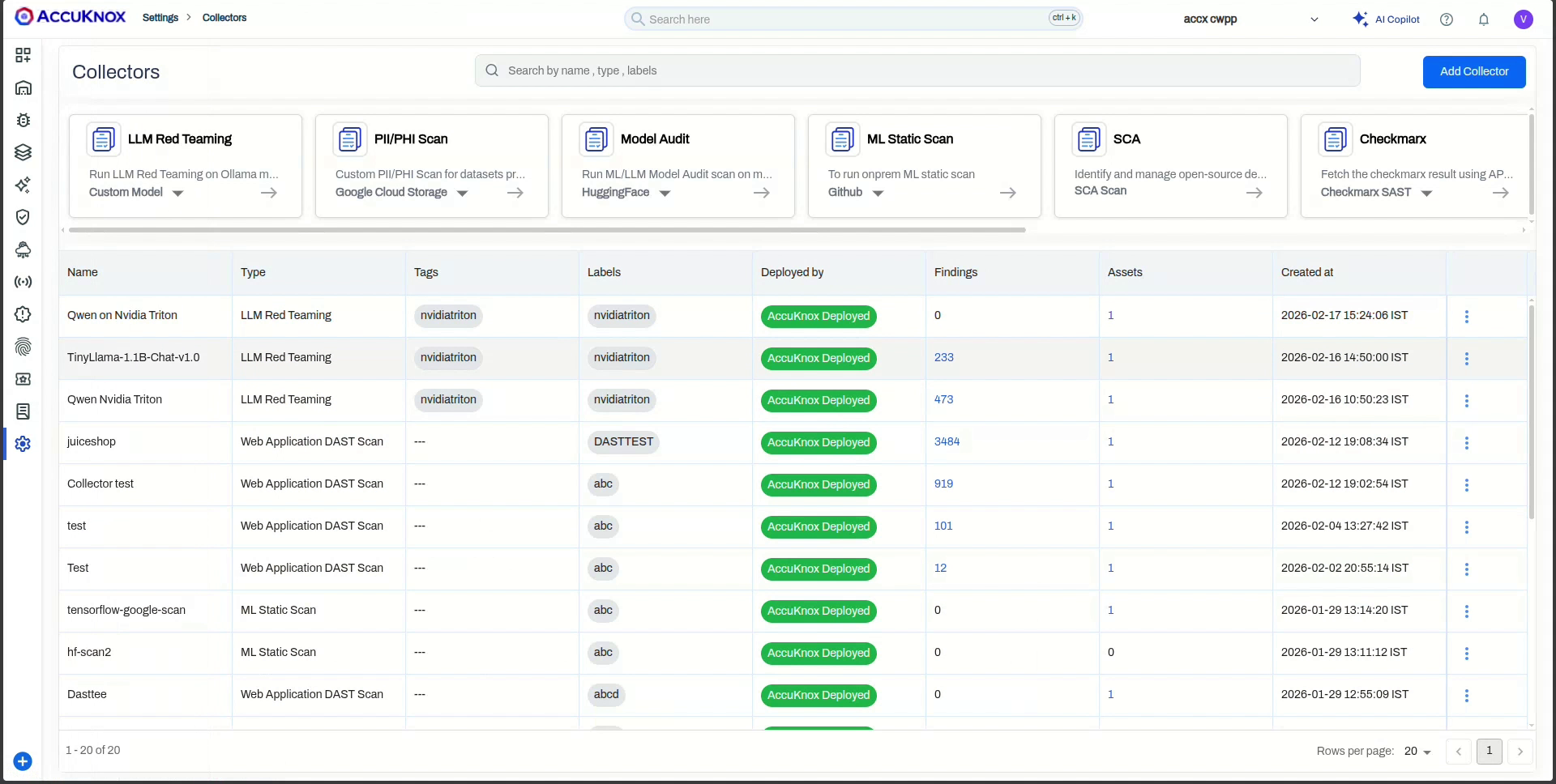The height and width of the screenshot is (784, 1556).
Task: Click Collectors in the breadcrumb
Action: pos(224,18)
